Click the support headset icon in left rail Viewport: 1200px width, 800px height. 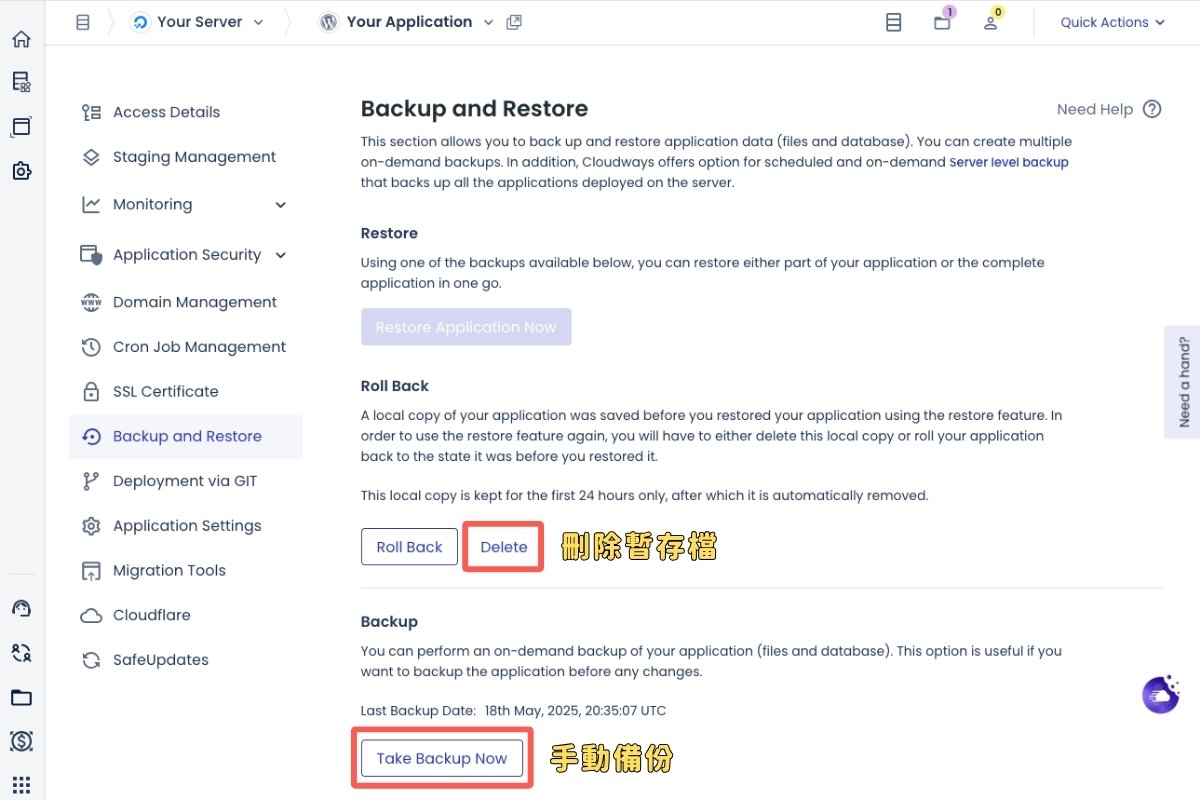tap(21, 608)
